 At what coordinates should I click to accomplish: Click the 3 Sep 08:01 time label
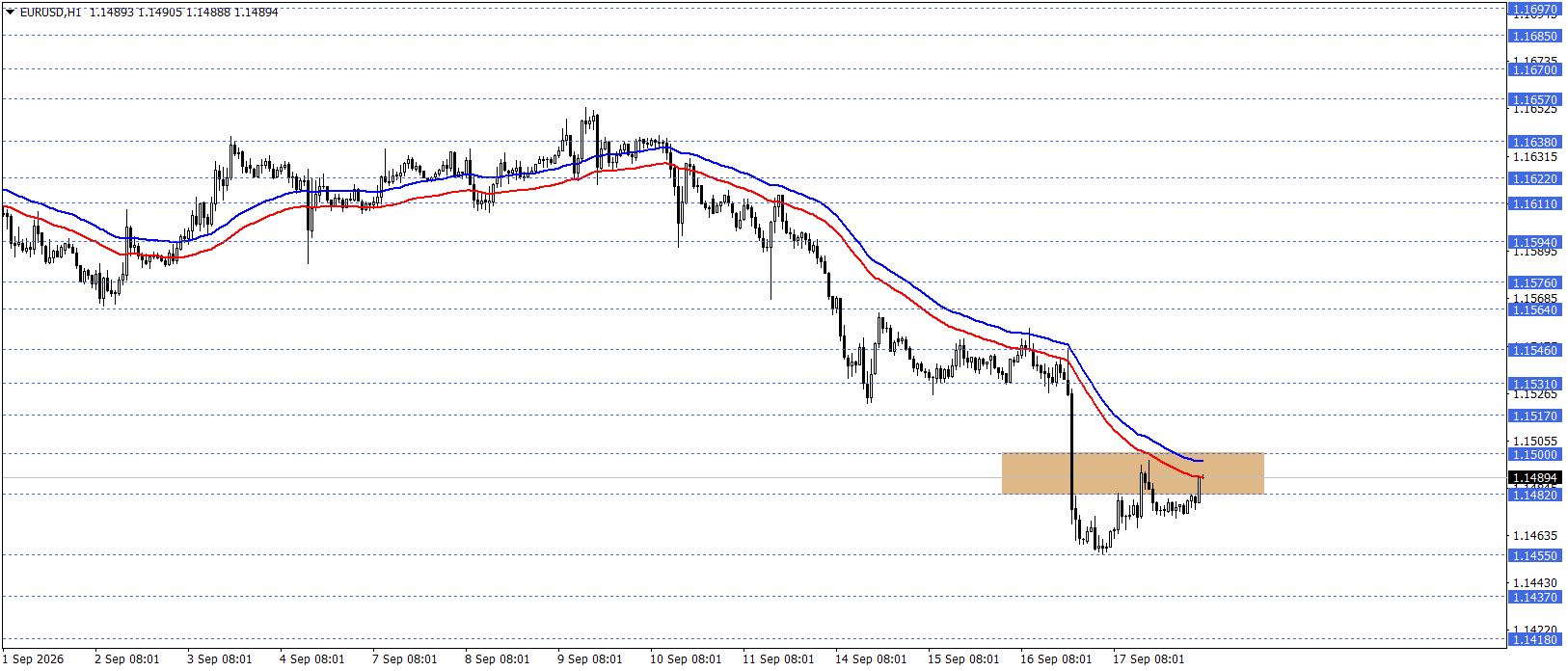[220, 659]
